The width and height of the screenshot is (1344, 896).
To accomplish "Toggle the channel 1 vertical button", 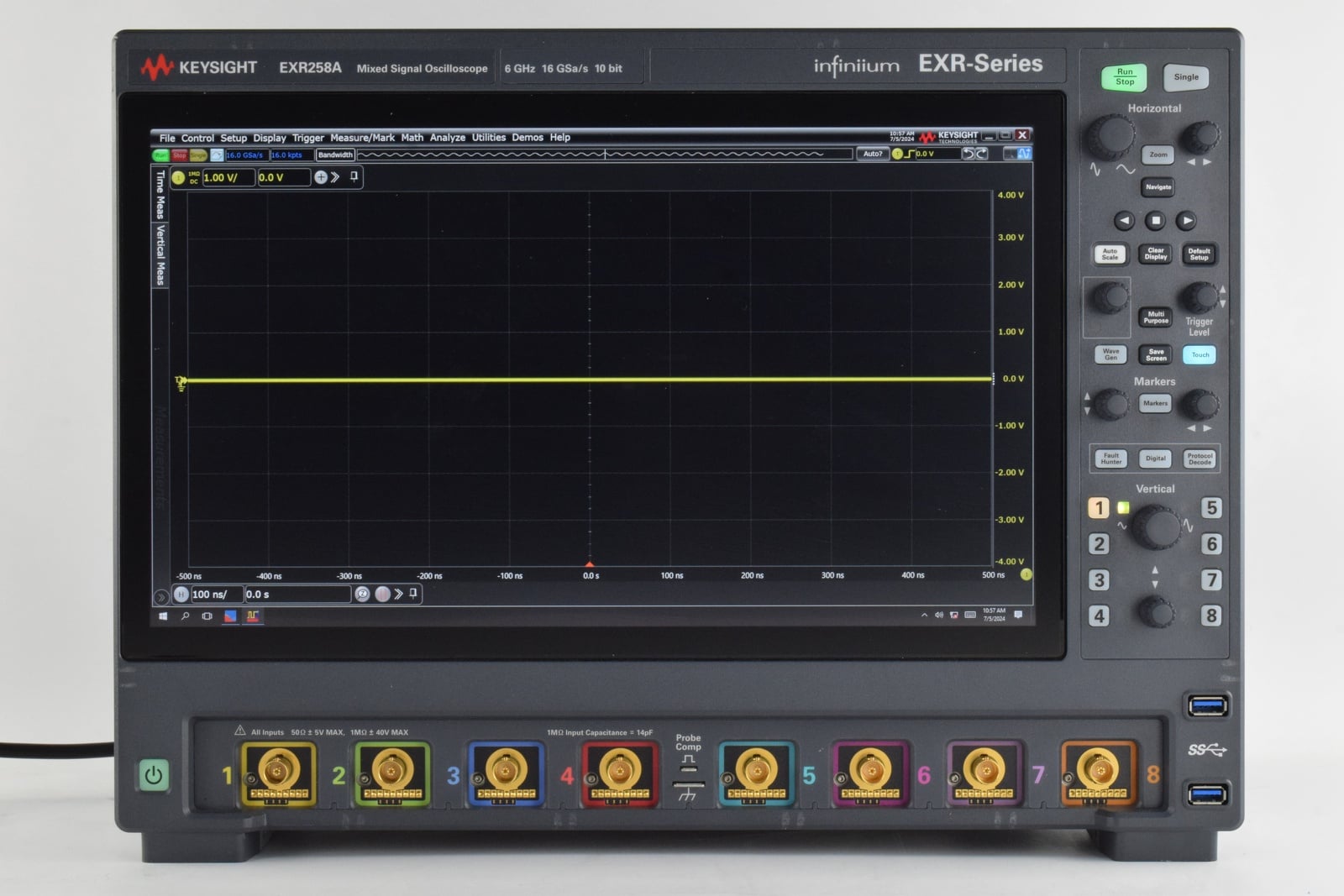I will tap(1098, 508).
